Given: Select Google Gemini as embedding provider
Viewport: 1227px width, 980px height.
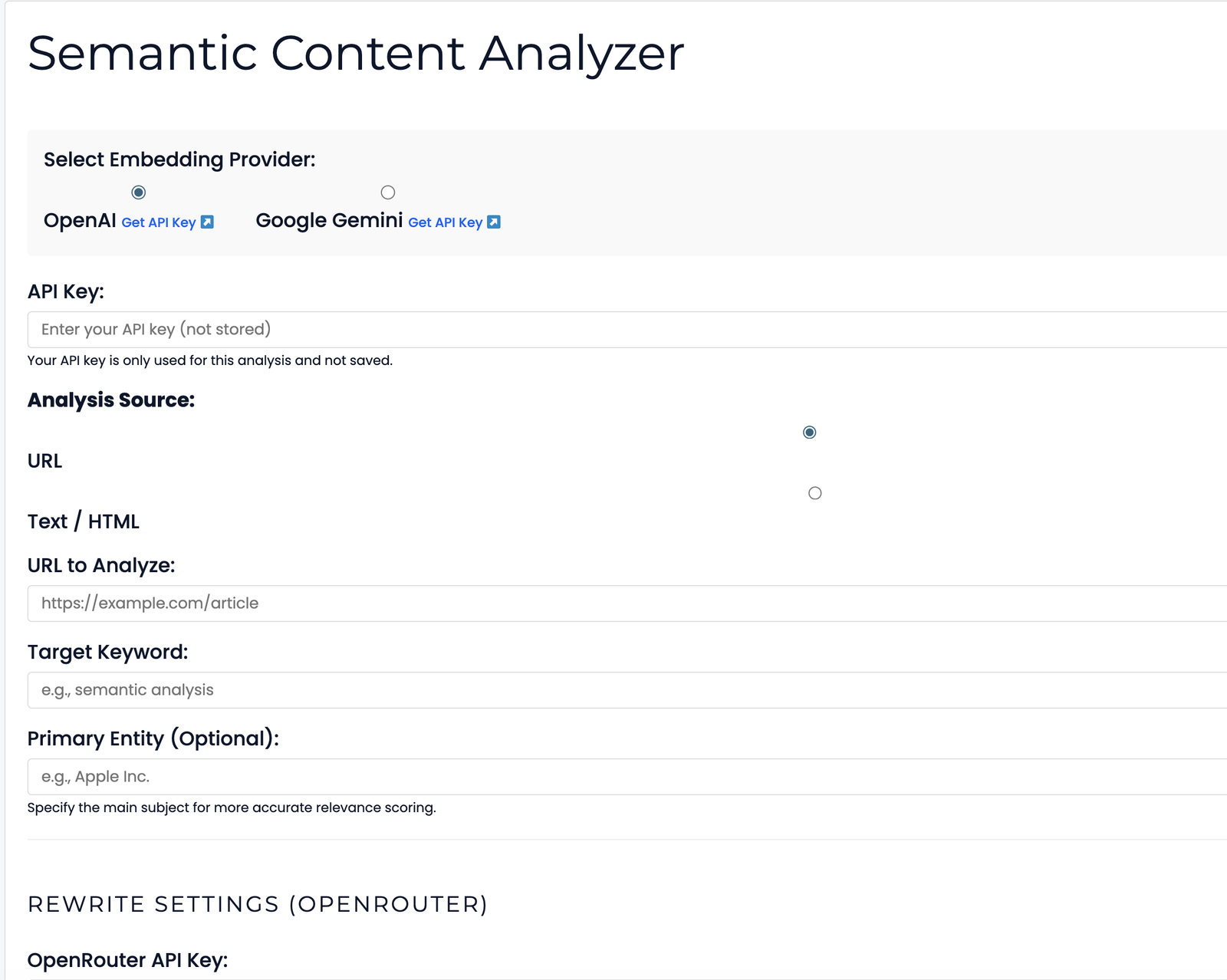Looking at the screenshot, I should 388,192.
